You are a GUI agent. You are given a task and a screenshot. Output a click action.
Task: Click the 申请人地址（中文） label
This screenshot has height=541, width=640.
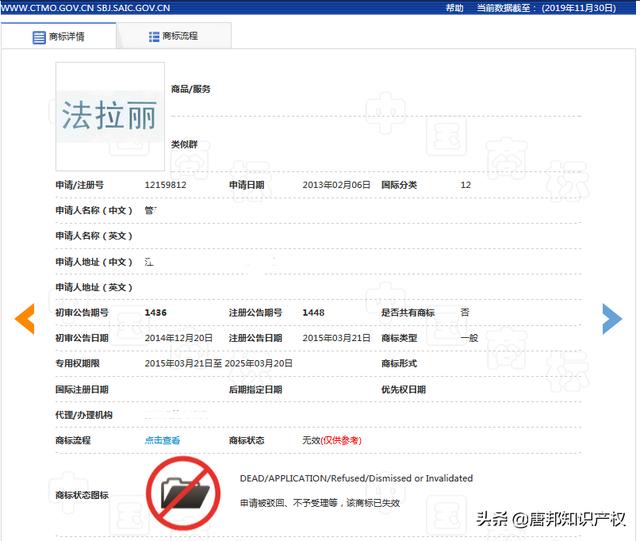pos(94,262)
